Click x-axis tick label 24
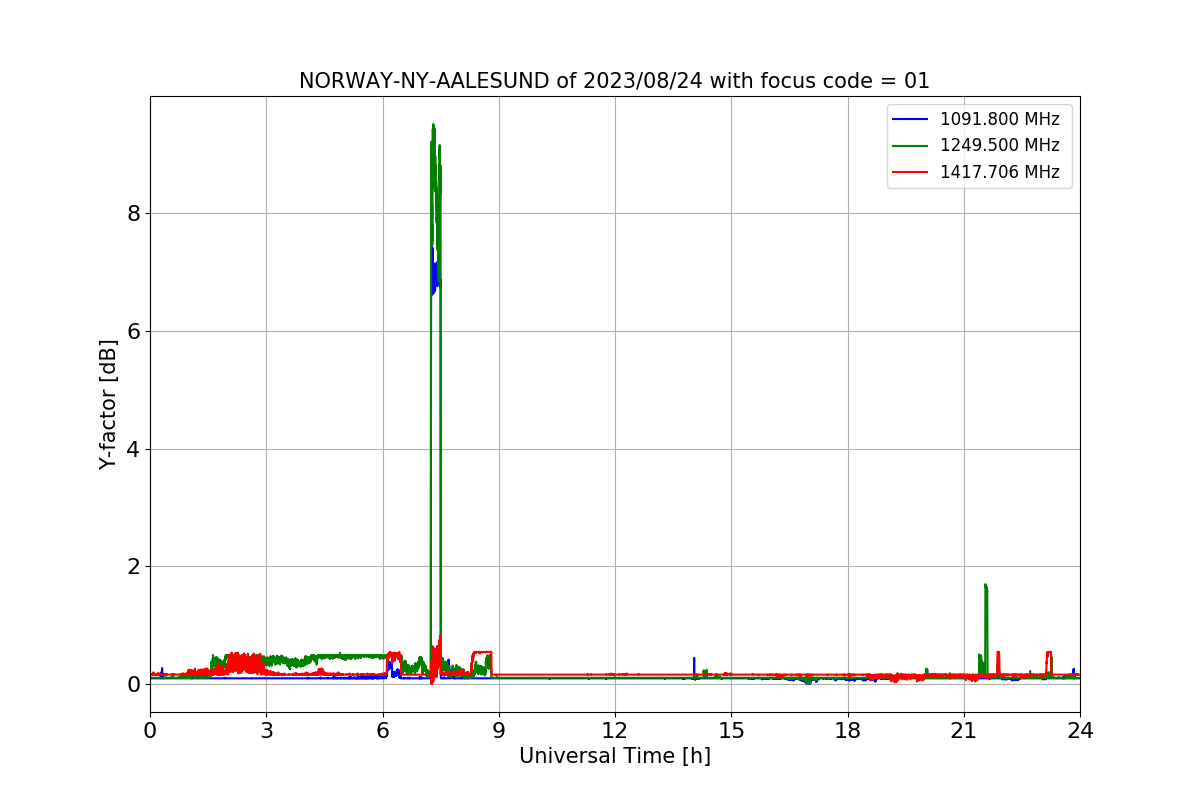 point(1080,731)
